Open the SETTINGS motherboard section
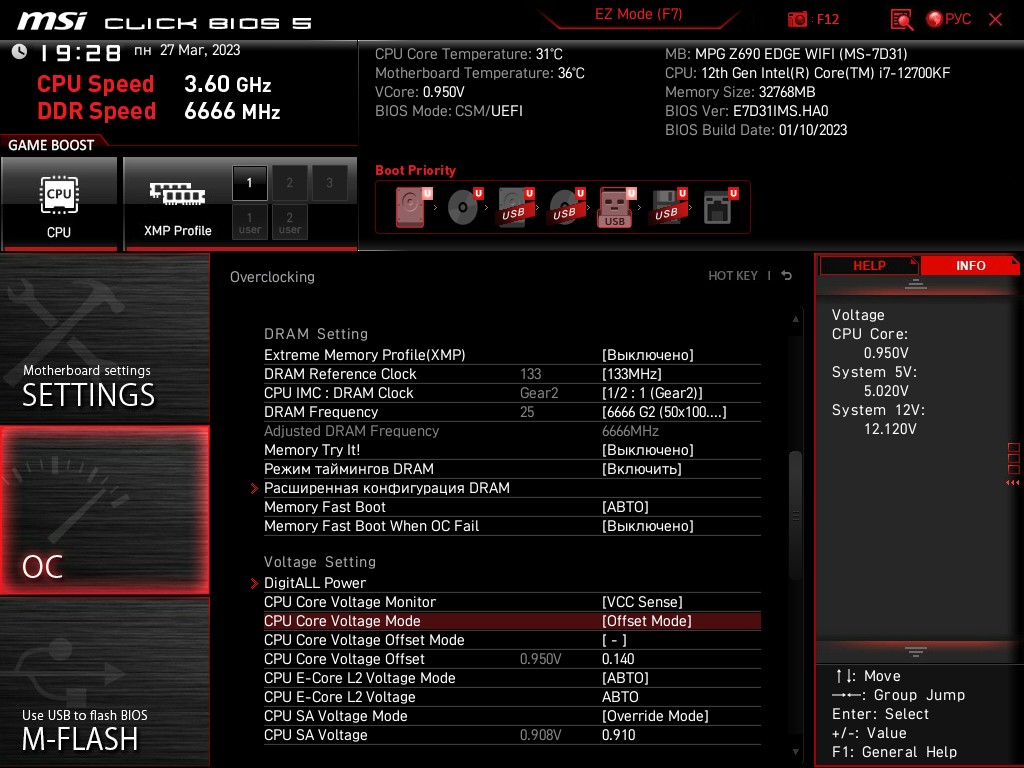Viewport: 1024px width, 768px height. (x=104, y=338)
